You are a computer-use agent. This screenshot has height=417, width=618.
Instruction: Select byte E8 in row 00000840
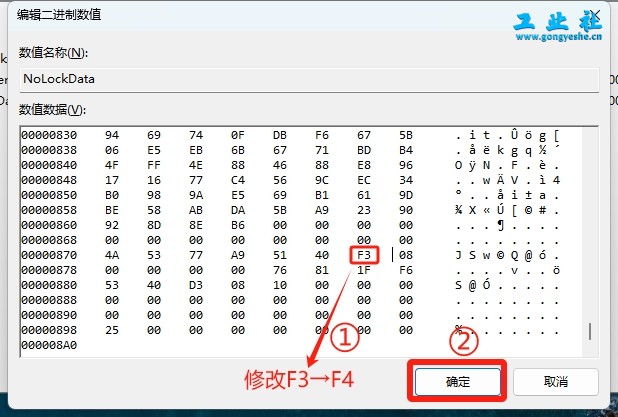point(364,165)
